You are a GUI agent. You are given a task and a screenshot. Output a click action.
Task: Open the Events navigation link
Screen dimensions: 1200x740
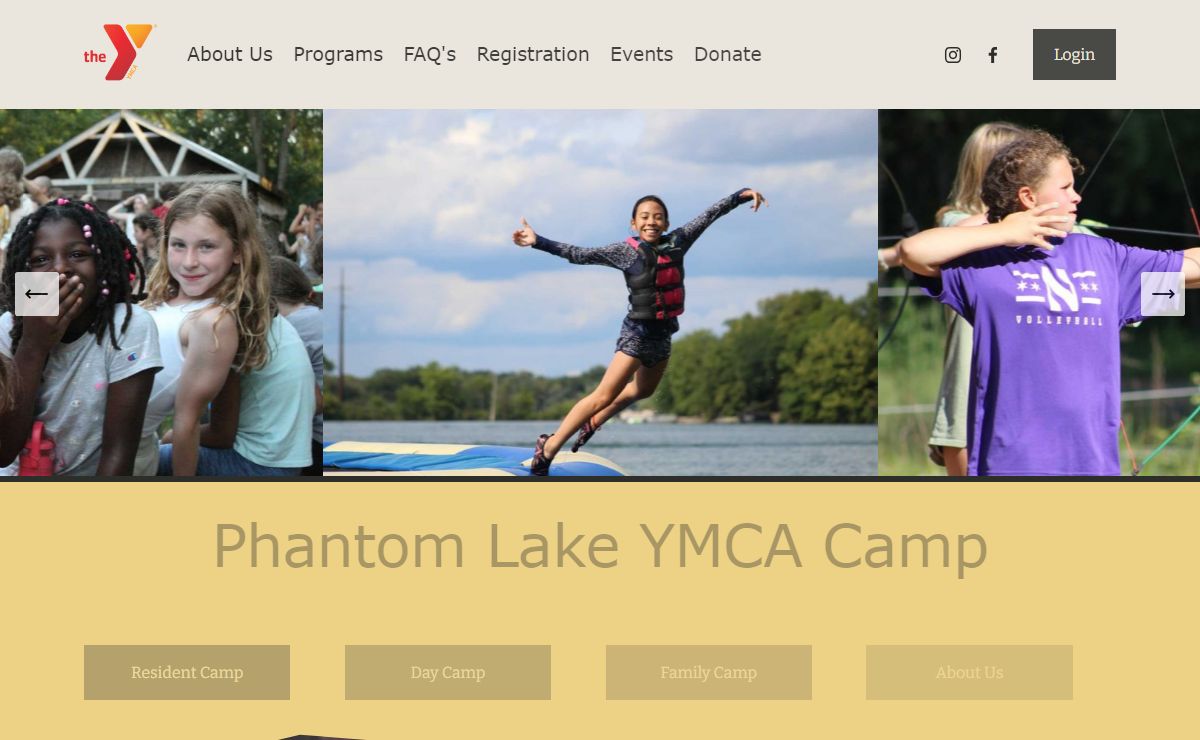642,54
